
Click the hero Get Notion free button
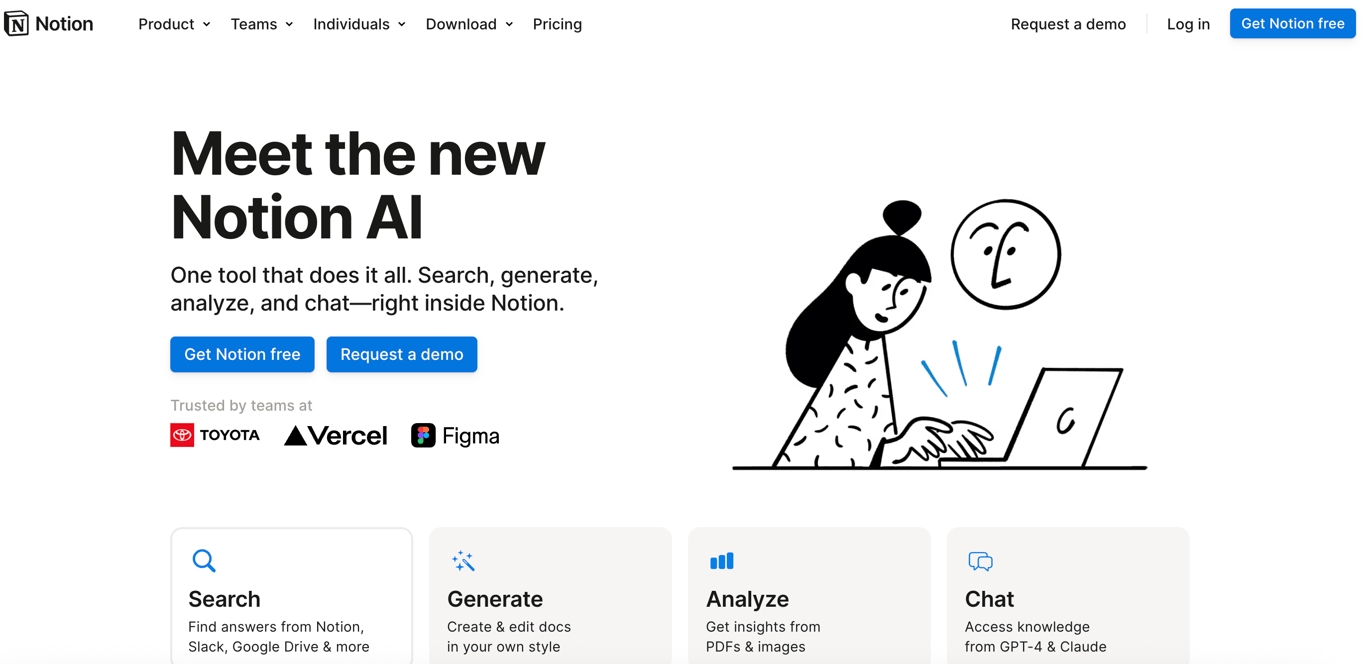242,354
